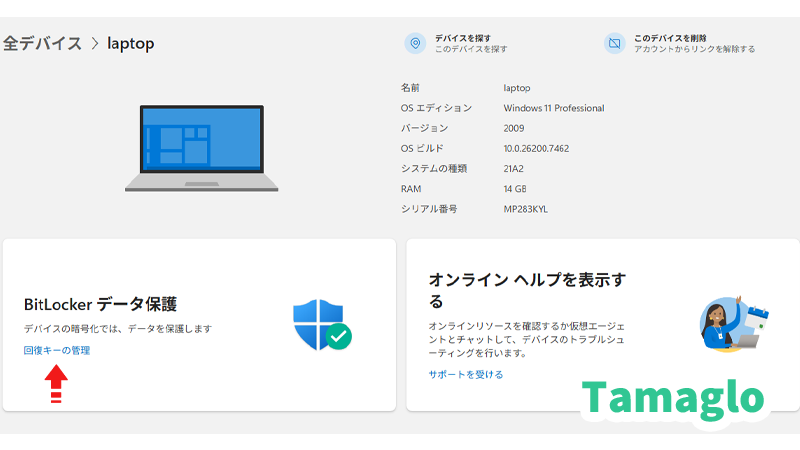Click the laptop breadcrumb title
The width and height of the screenshot is (800, 450).
click(x=131, y=44)
